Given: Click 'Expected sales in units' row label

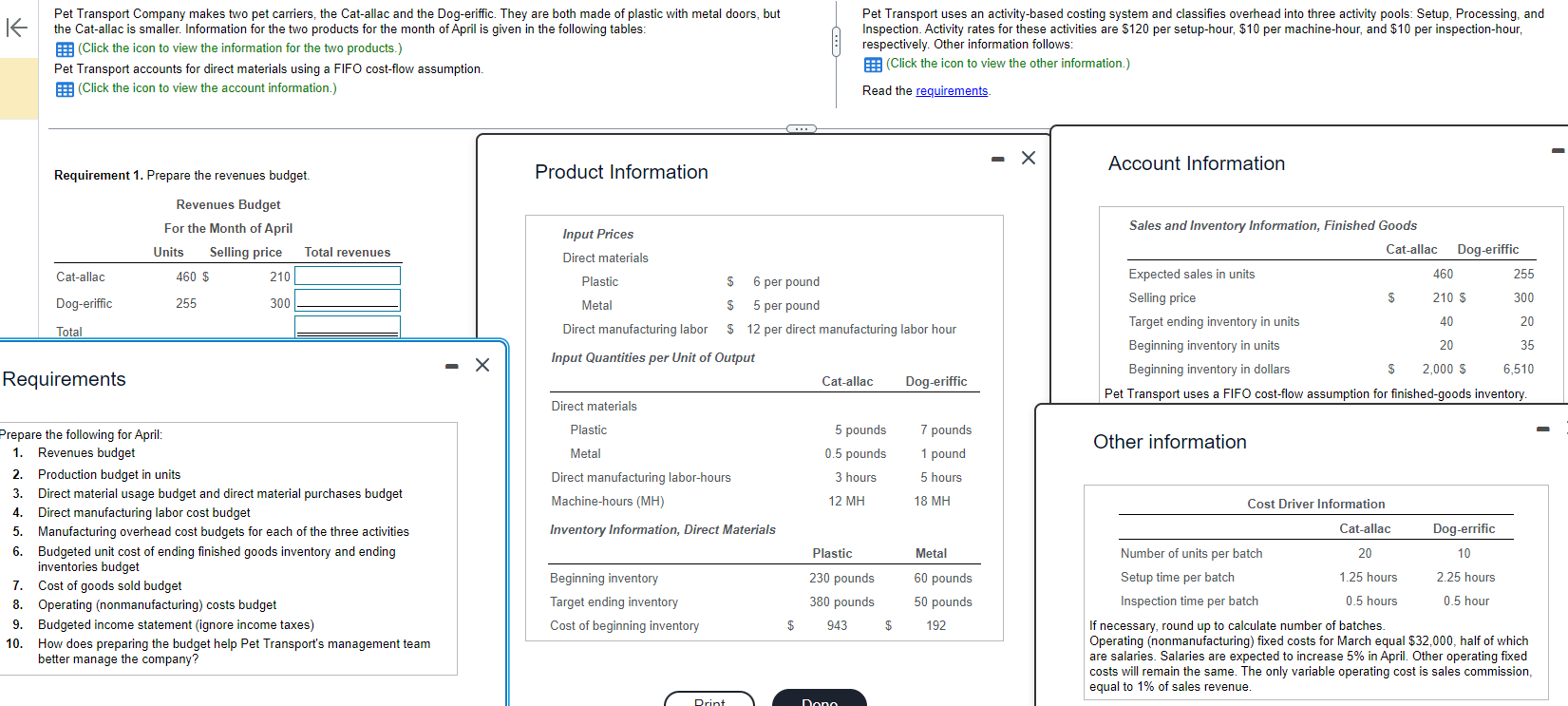Looking at the screenshot, I should click(x=1191, y=274).
